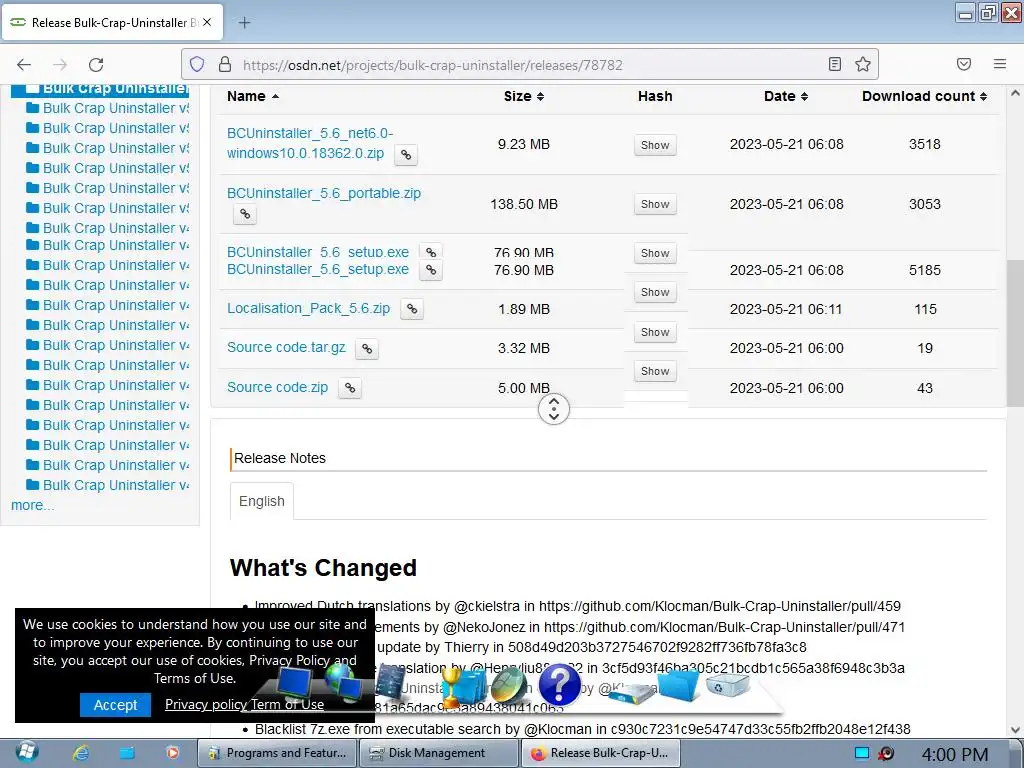Click link icon beside Source code.zip
This screenshot has width=1024, height=768.
(350, 388)
